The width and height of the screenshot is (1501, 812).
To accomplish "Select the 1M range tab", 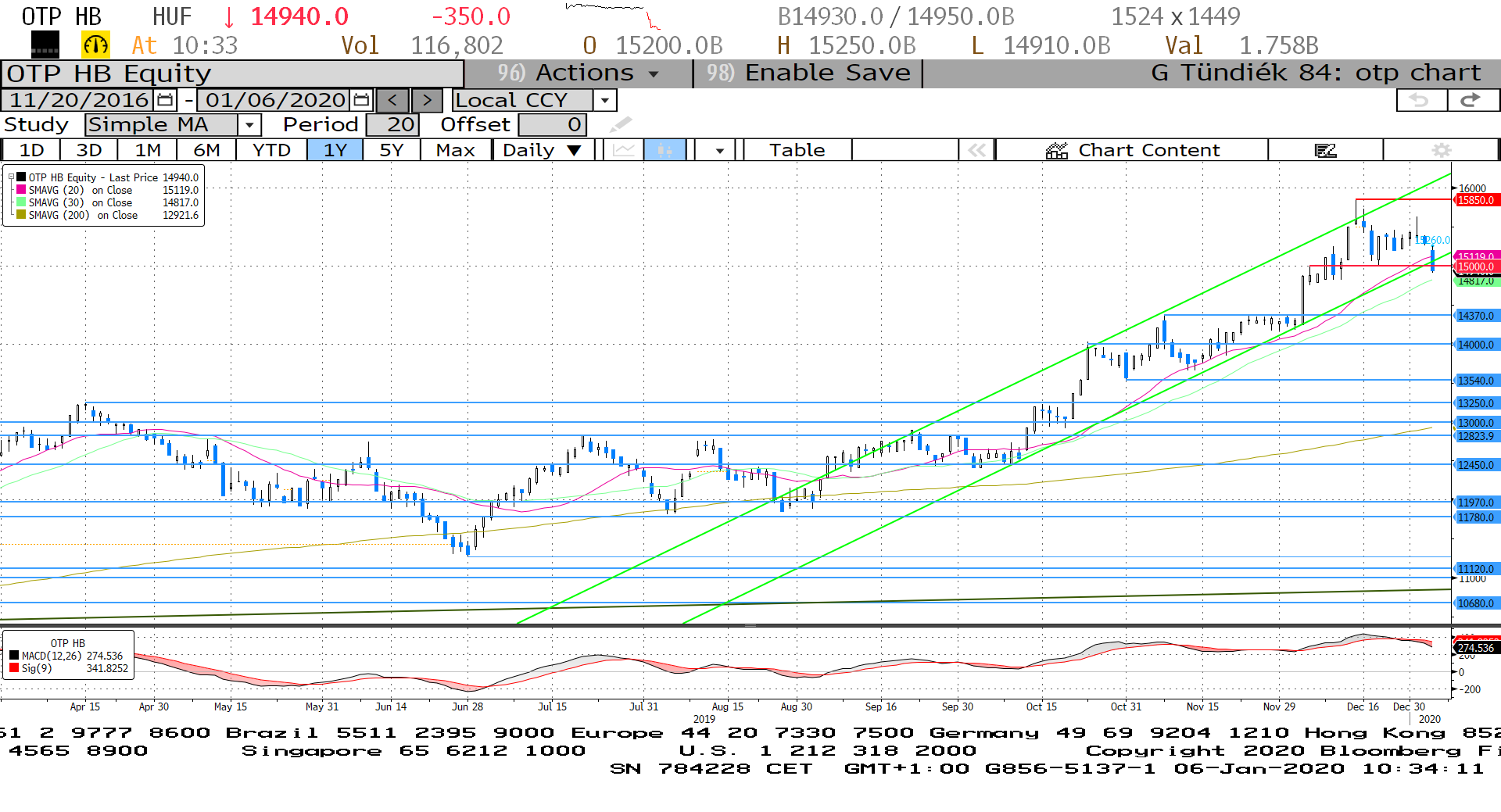I will pyautogui.click(x=148, y=150).
